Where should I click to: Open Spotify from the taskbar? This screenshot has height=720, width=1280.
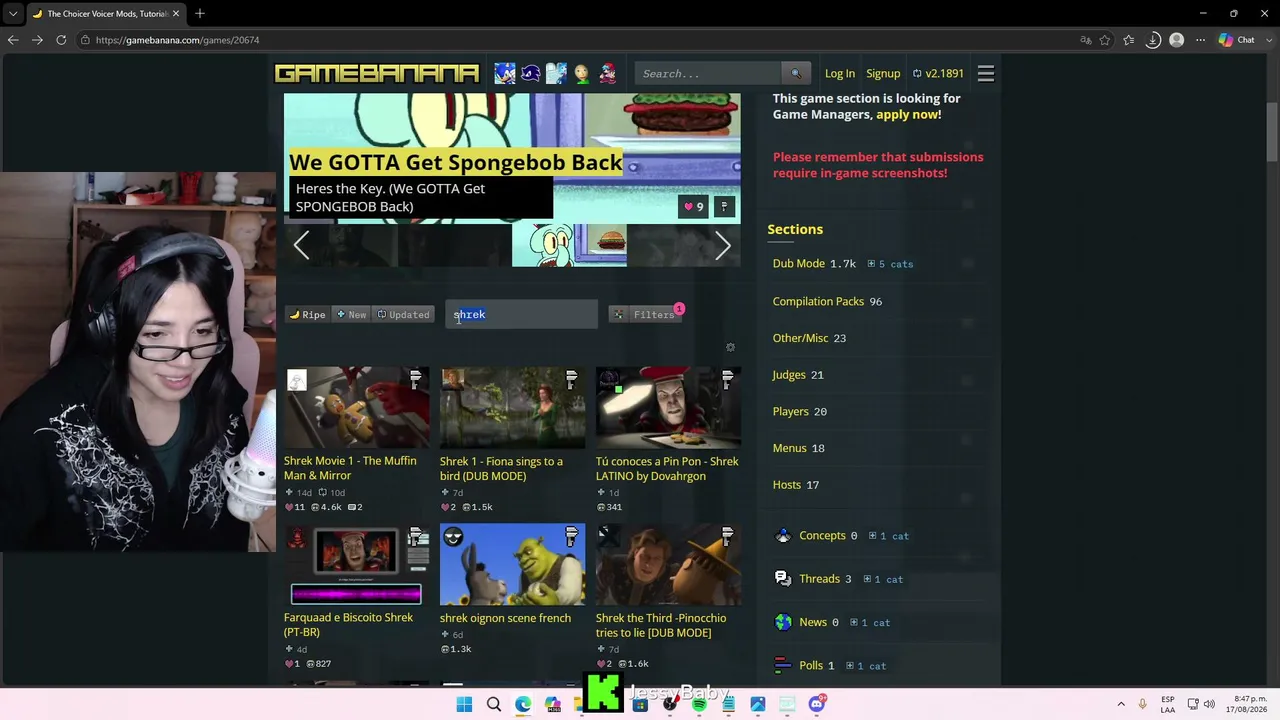(x=699, y=704)
